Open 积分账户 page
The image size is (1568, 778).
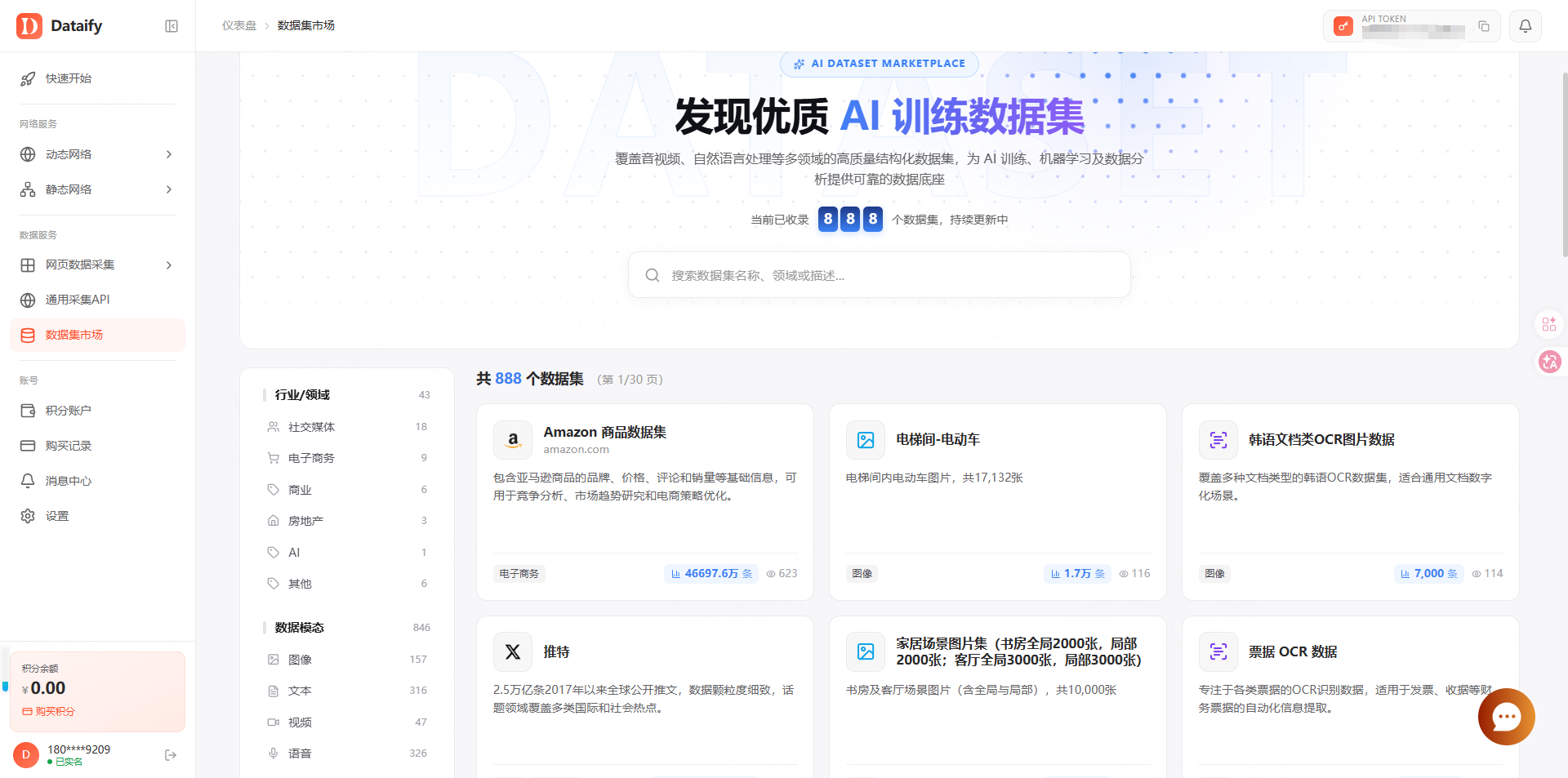click(x=98, y=411)
